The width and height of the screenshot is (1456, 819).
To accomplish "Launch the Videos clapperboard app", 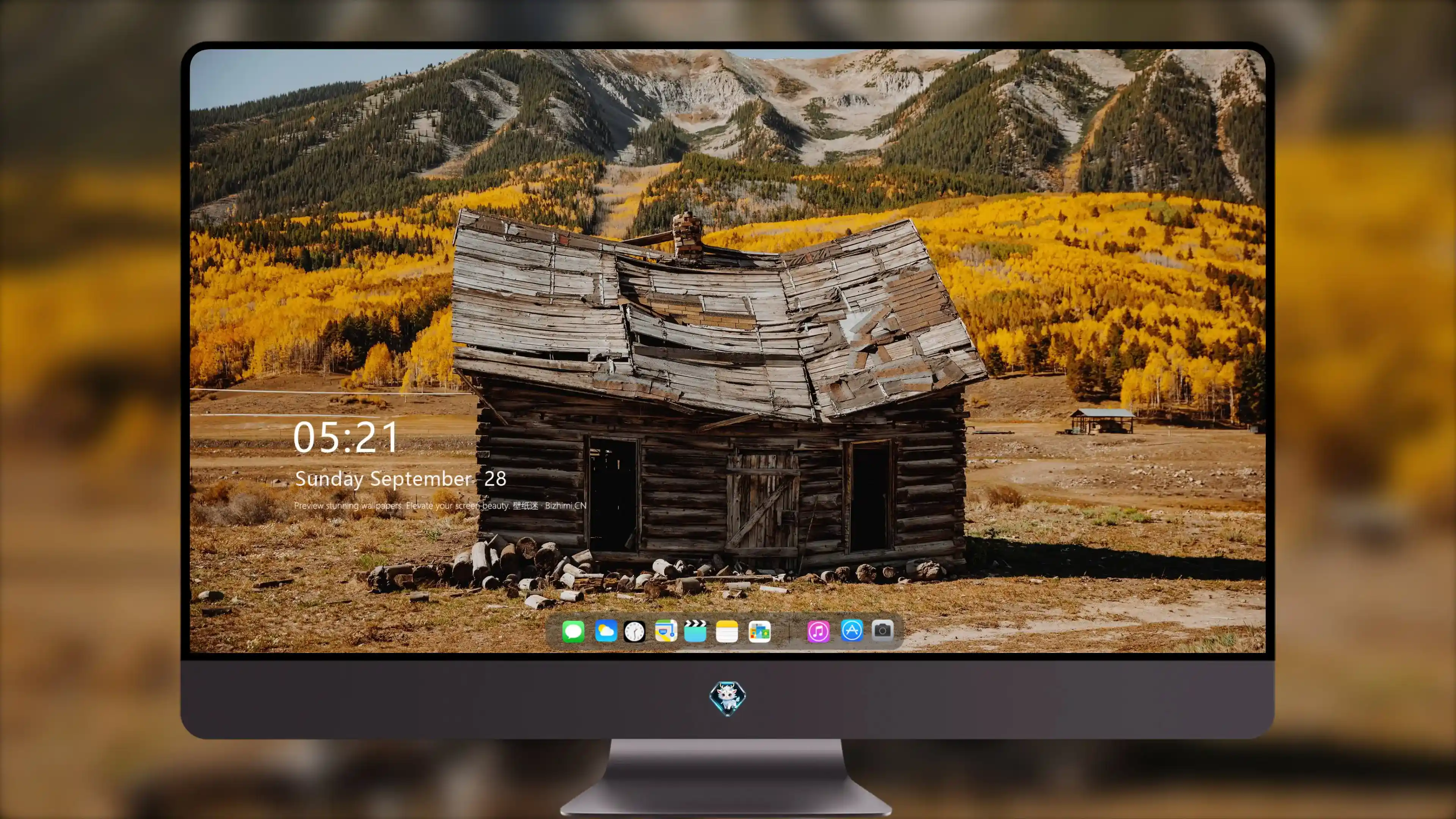I will (695, 631).
